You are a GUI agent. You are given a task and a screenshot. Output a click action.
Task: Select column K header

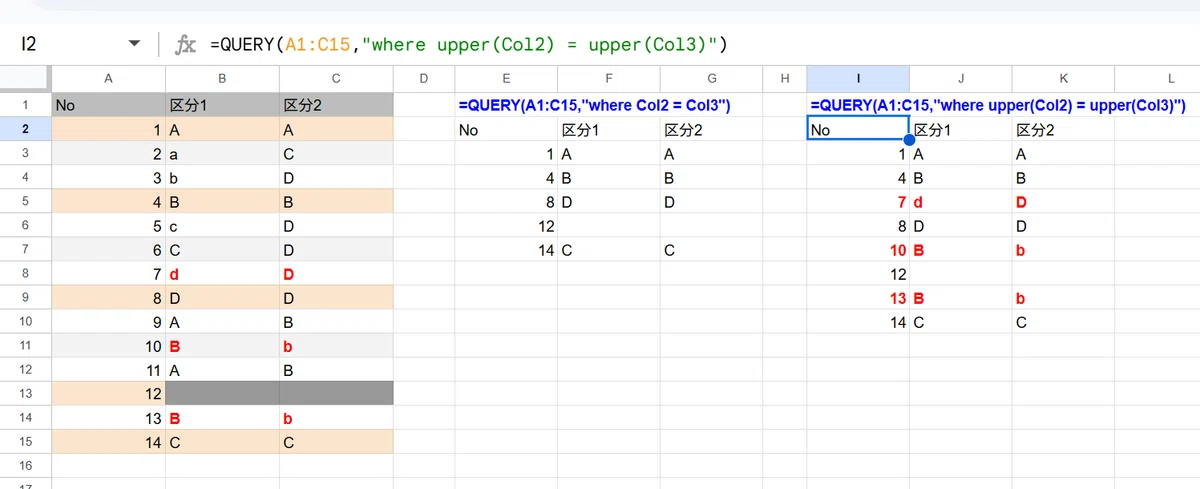(1063, 78)
